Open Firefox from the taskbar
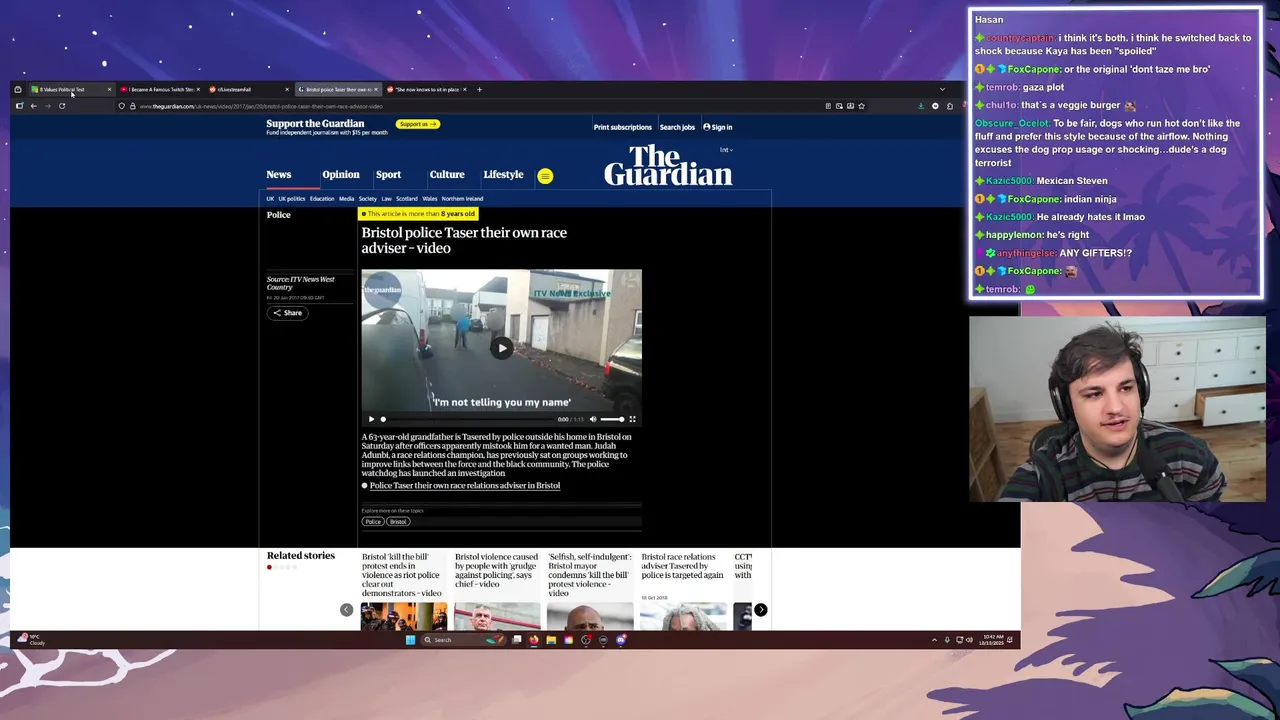Image resolution: width=1280 pixels, height=720 pixels. [x=533, y=640]
